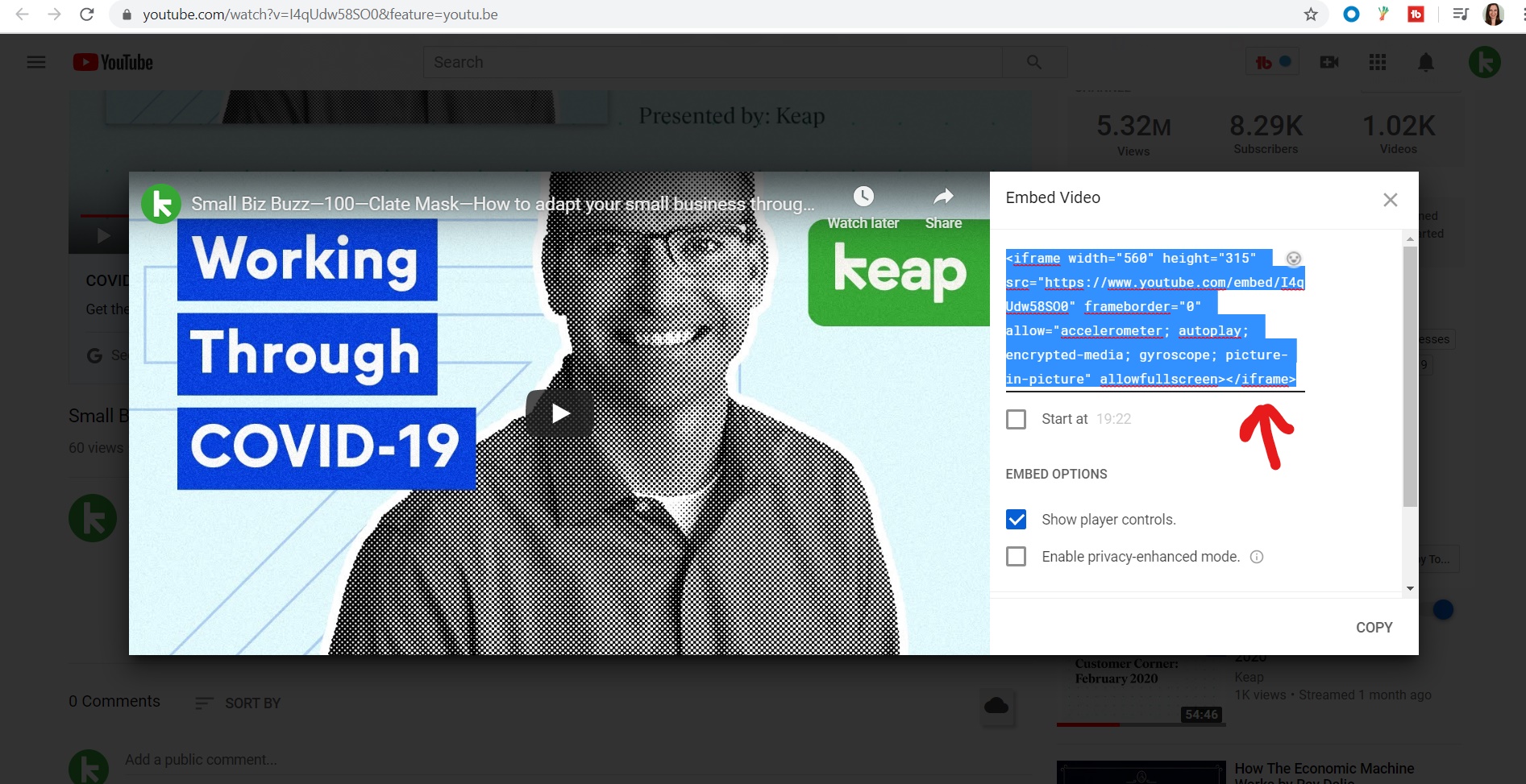
Task: Enable privacy-enhanced mode checkbox
Action: point(1016,557)
